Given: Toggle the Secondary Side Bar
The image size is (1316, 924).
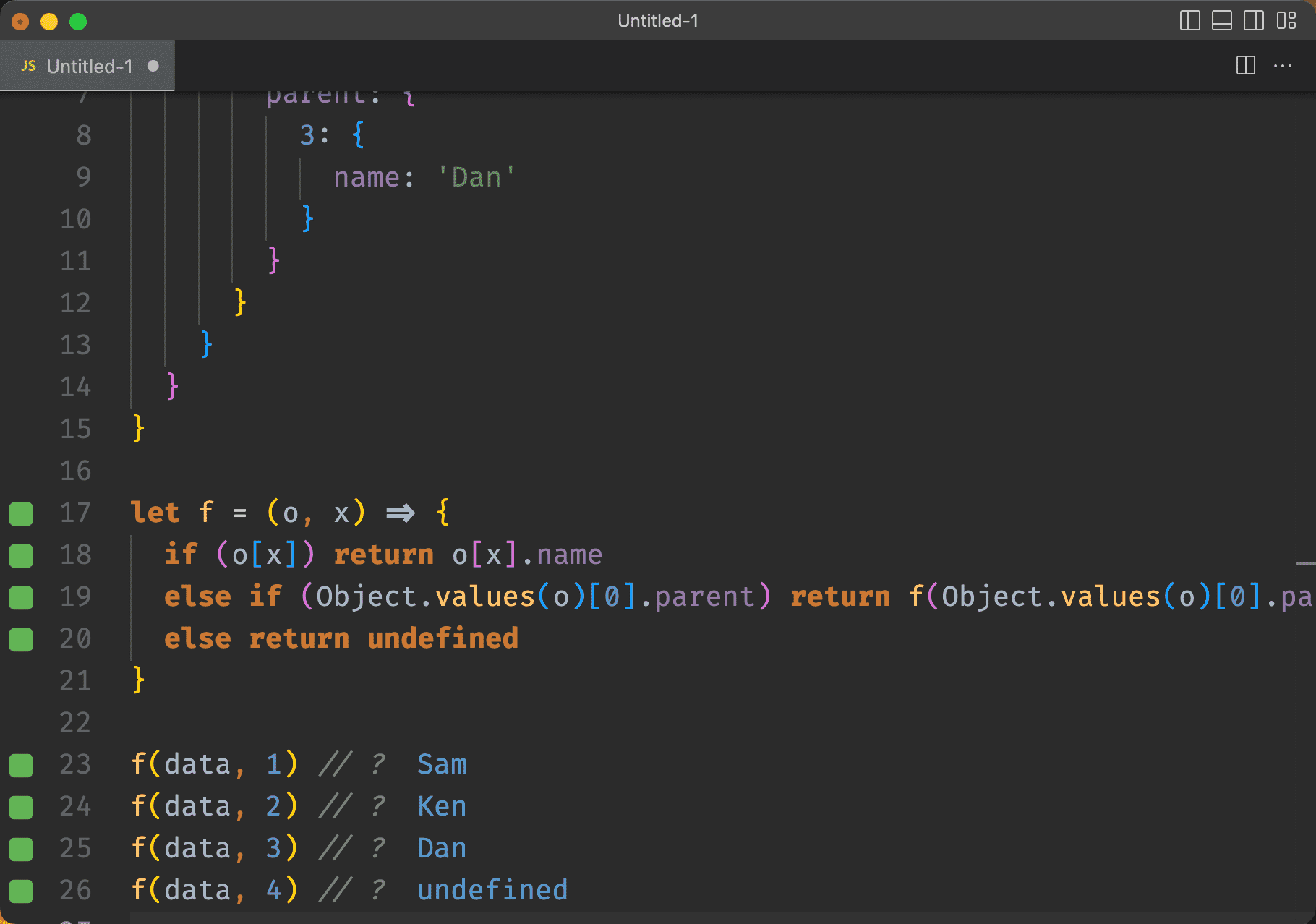Looking at the screenshot, I should [x=1253, y=21].
